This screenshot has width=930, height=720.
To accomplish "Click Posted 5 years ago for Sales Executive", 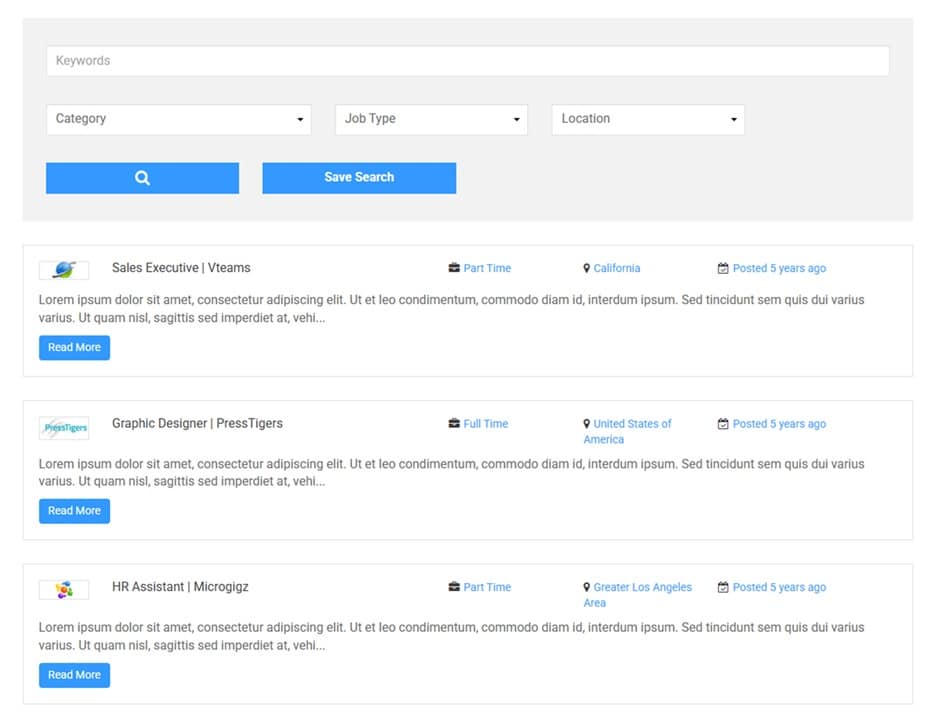I will (x=779, y=268).
